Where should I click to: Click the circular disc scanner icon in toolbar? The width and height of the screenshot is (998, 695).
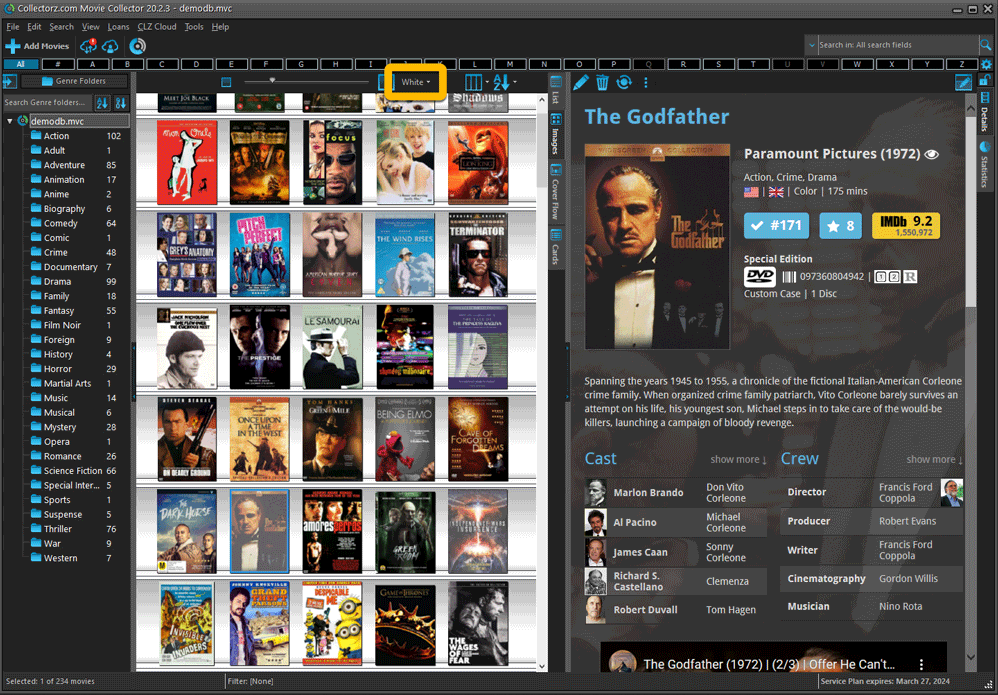[x=137, y=46]
